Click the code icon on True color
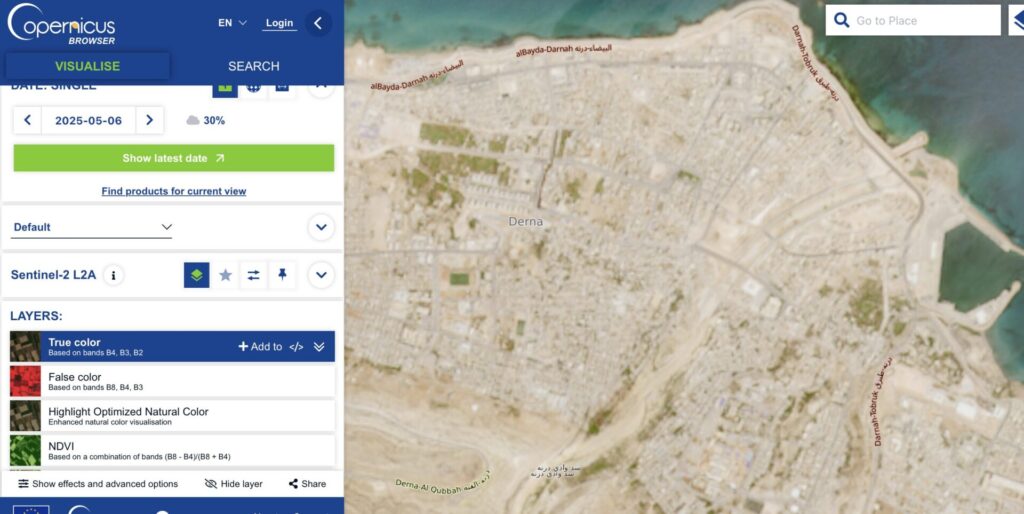1024x514 pixels. [296, 347]
